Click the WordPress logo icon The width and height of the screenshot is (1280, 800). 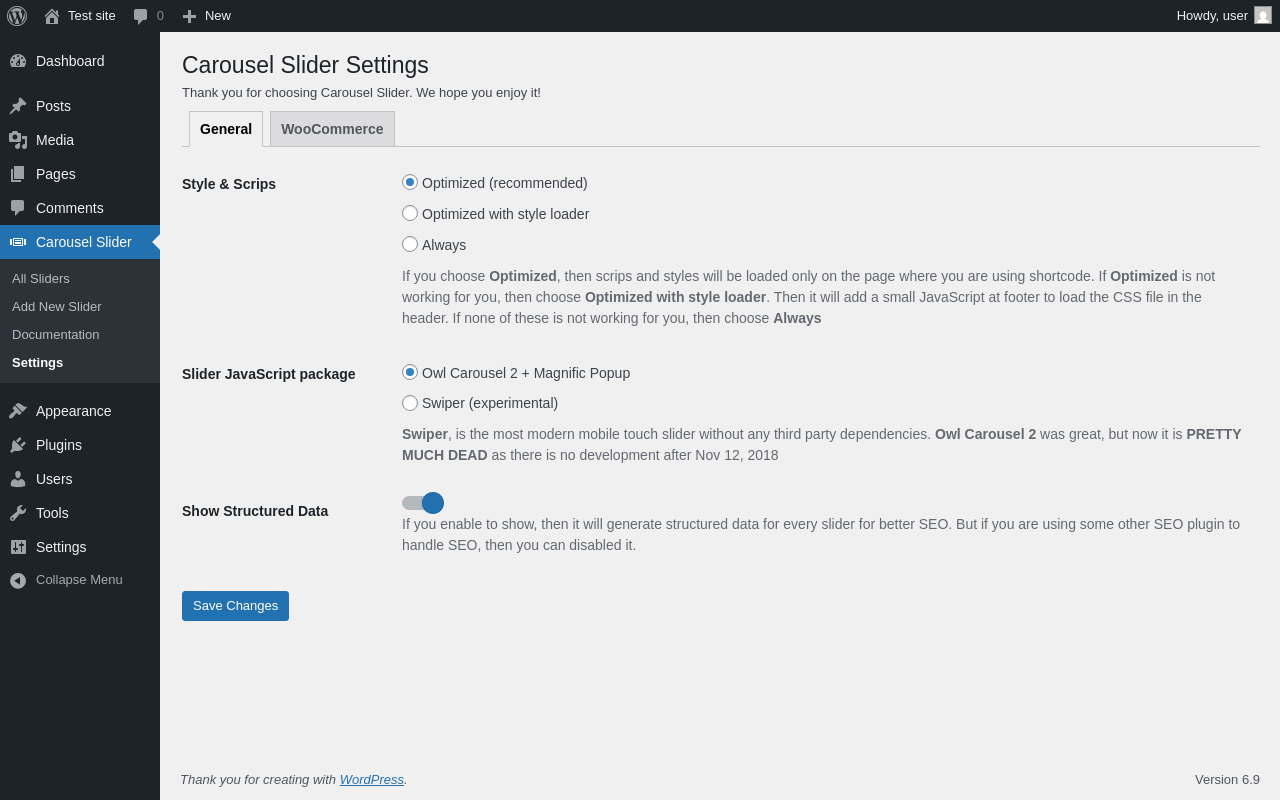[x=17, y=16]
